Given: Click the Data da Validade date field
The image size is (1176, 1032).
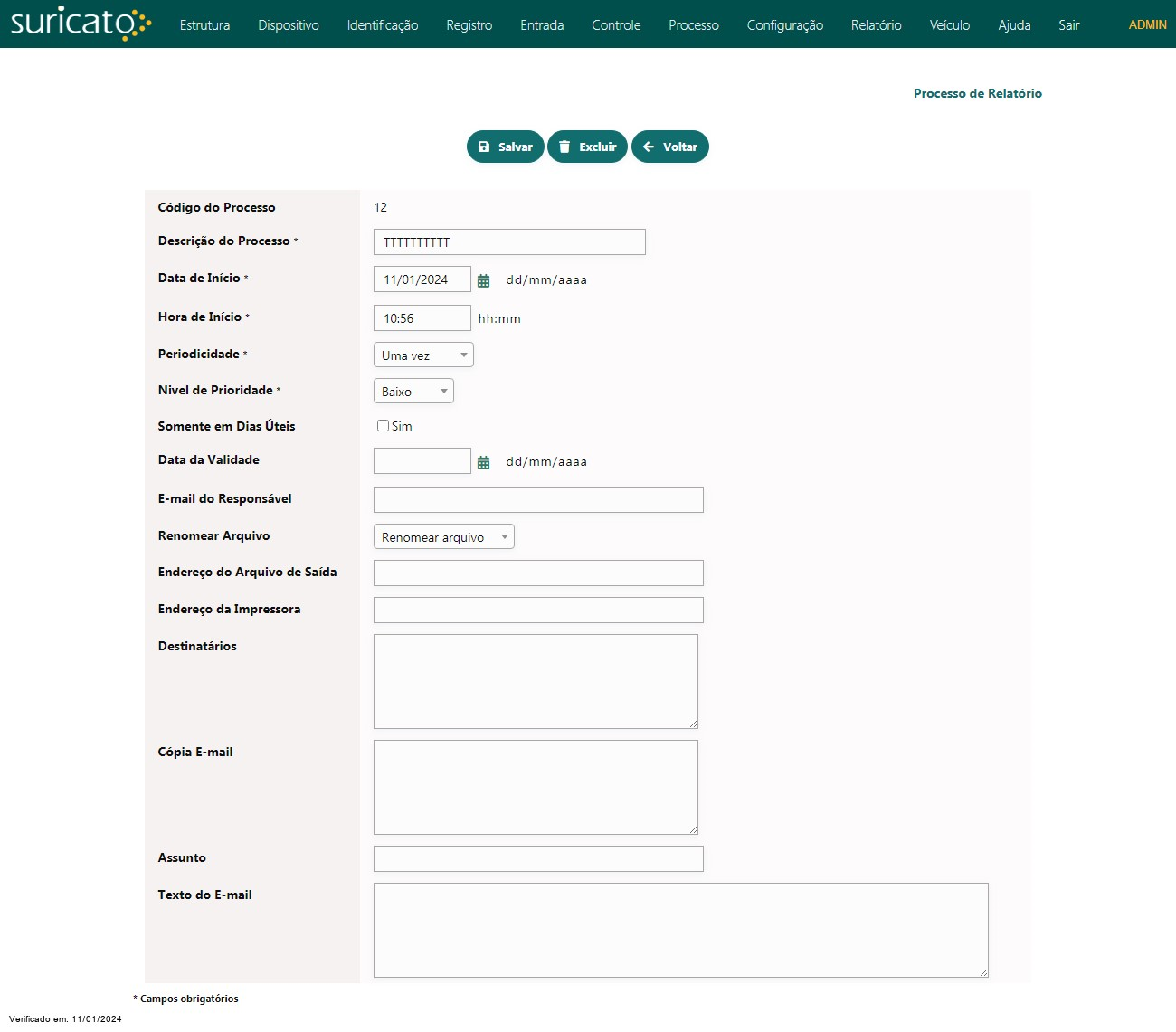Looking at the screenshot, I should 422,461.
